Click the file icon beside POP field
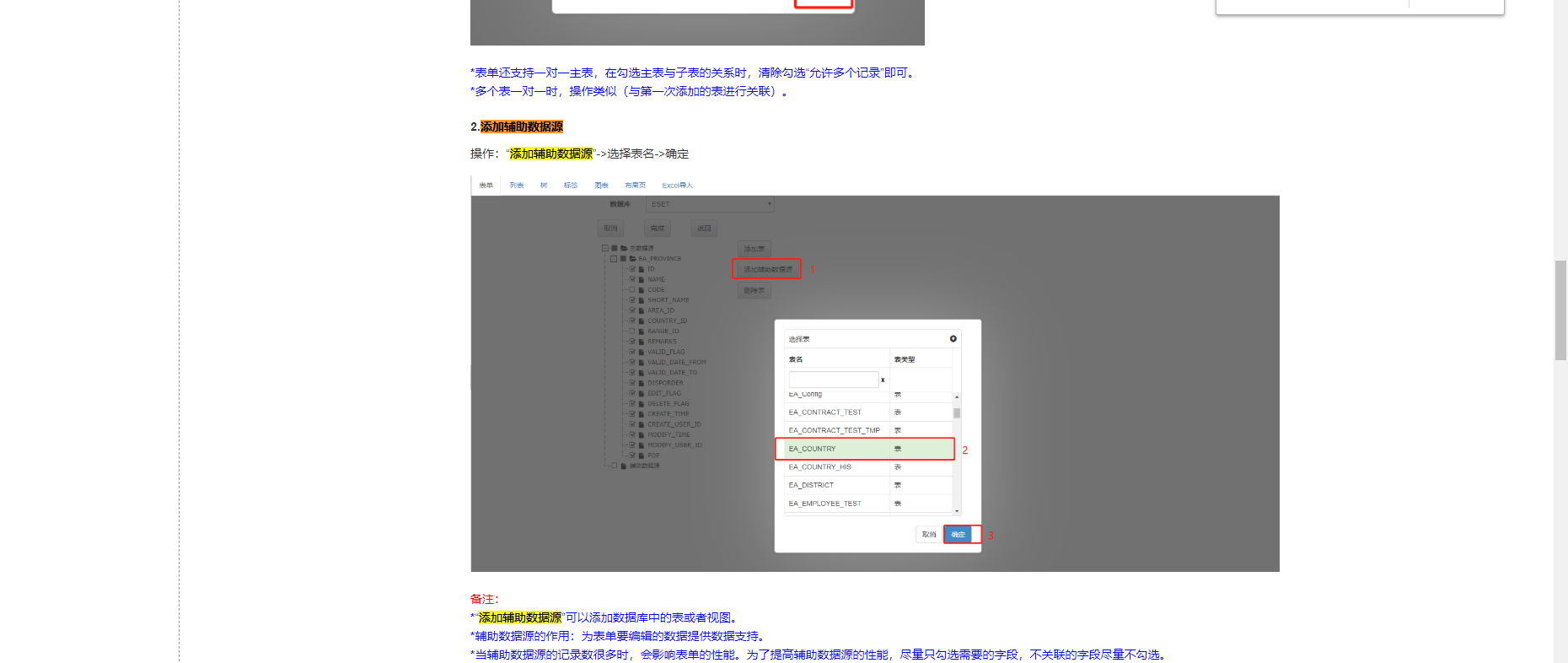This screenshot has height=663, width=1568. (642, 455)
